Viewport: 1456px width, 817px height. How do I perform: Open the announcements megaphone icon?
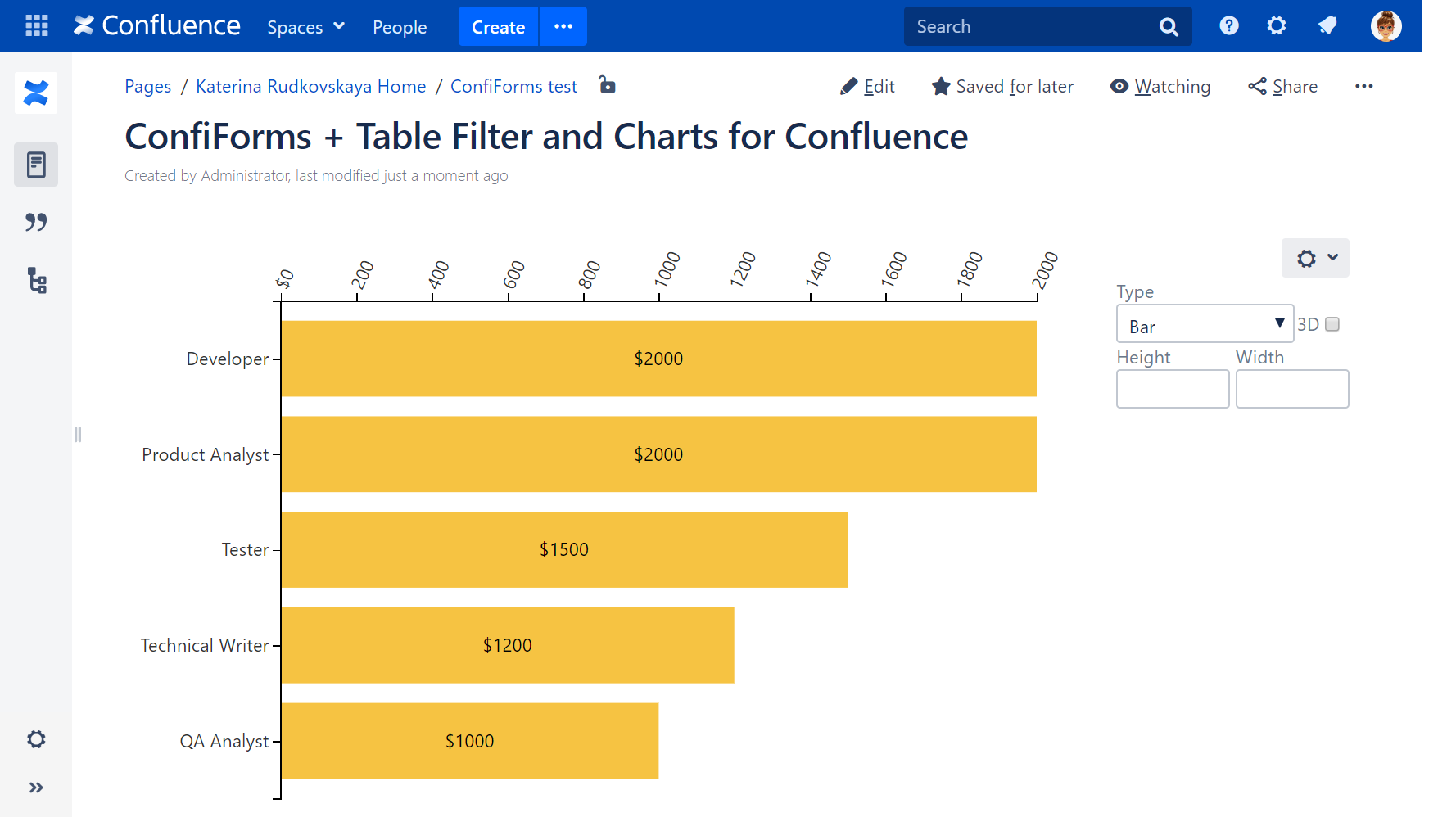pyautogui.click(x=1327, y=25)
